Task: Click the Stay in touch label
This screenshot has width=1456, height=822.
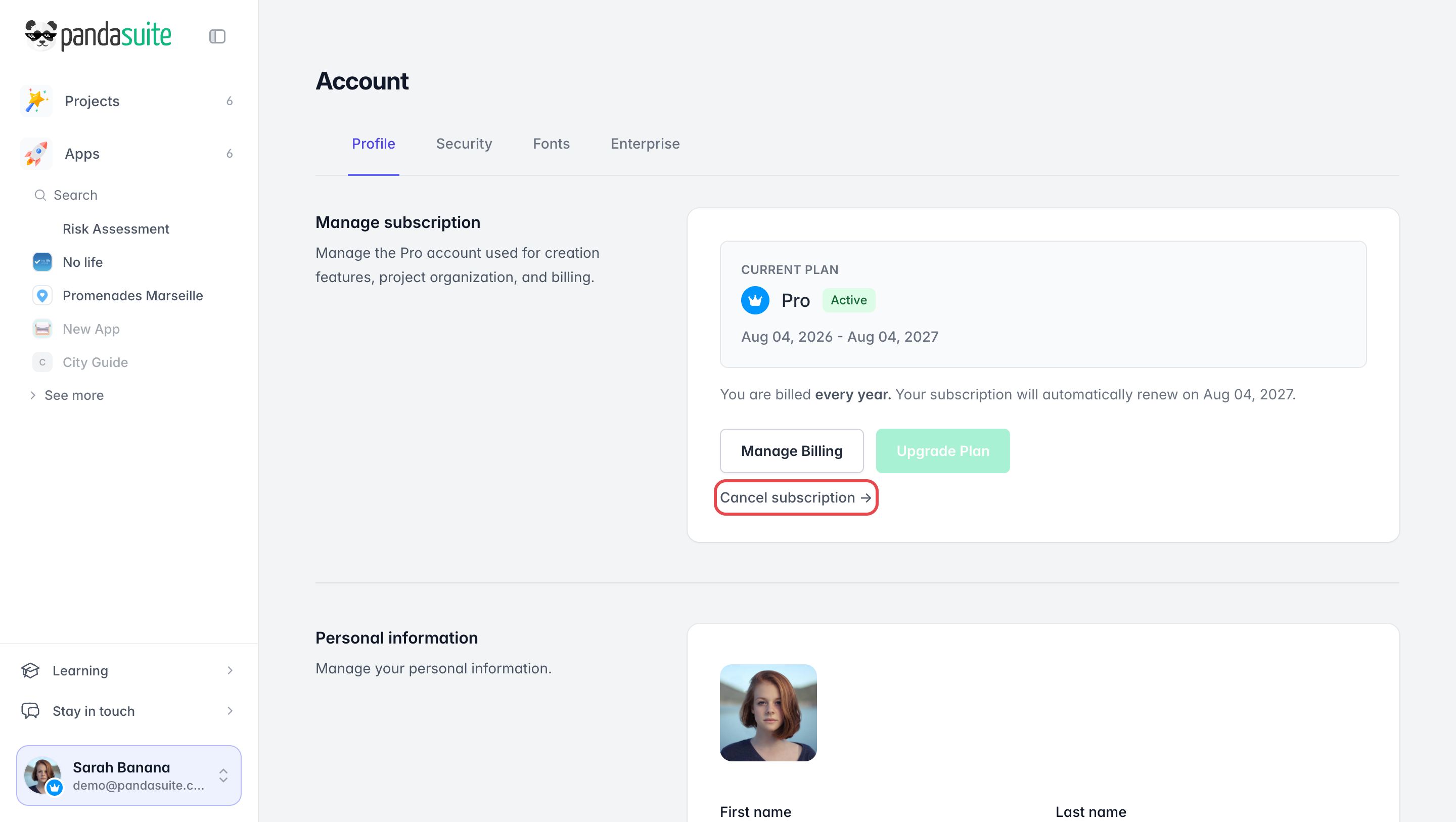Action: (94, 711)
